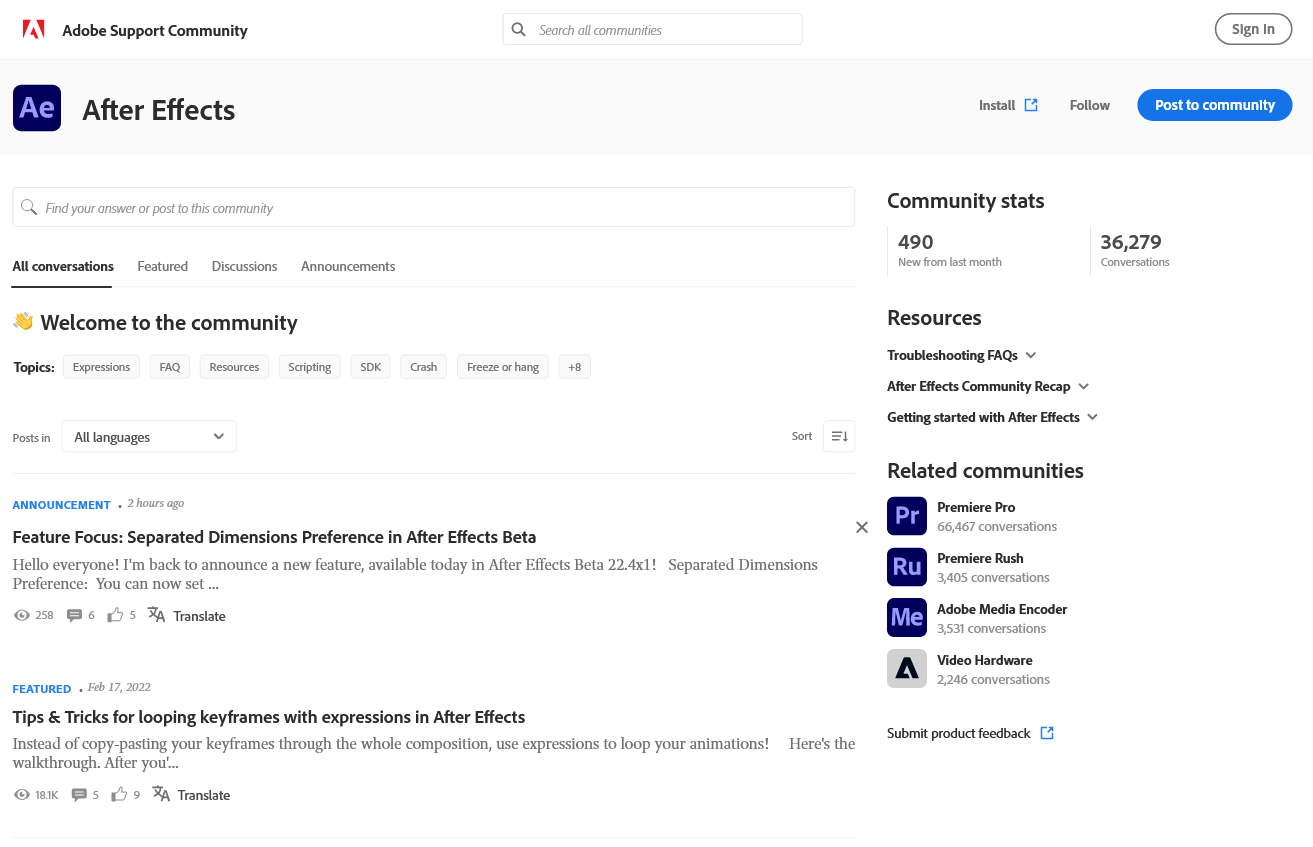Follow the After Effects community

point(1089,105)
